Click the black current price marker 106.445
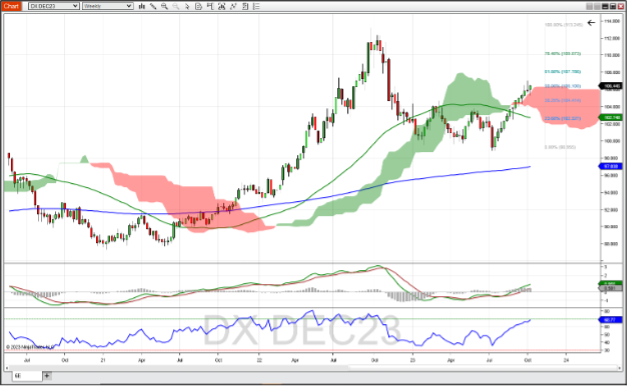This screenshot has width=628, height=386. tap(610, 86)
